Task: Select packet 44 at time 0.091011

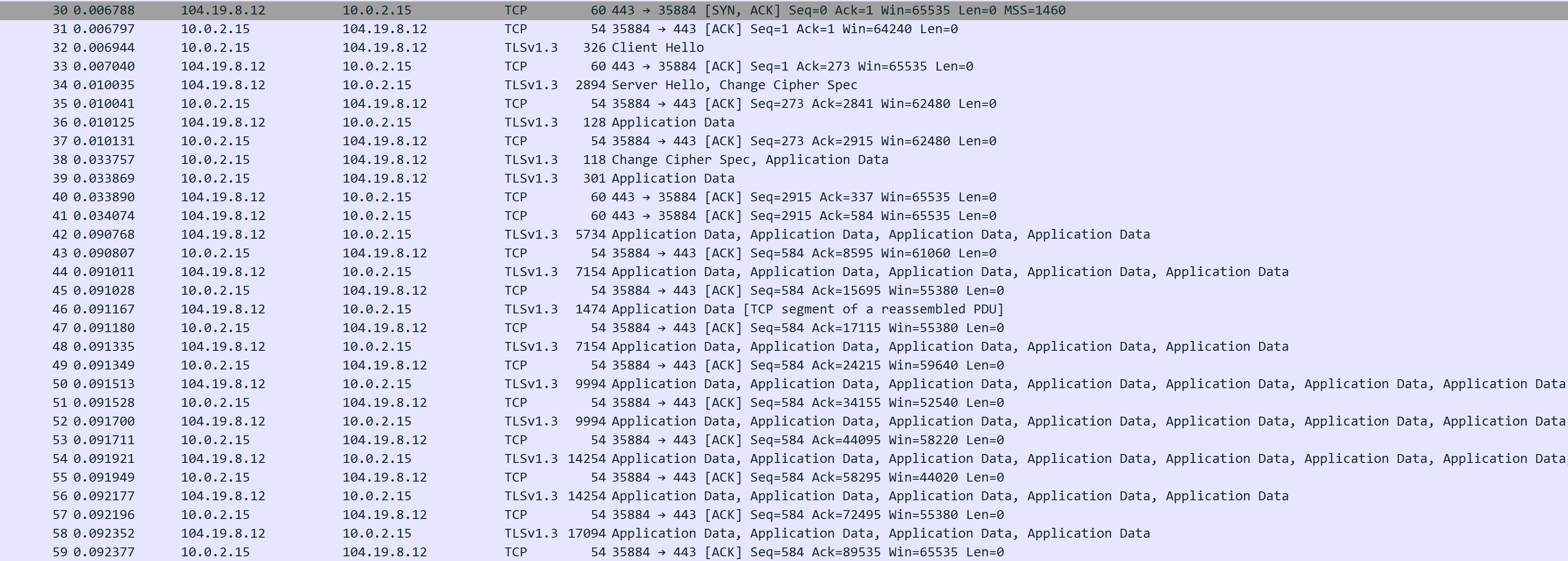Action: point(784,272)
